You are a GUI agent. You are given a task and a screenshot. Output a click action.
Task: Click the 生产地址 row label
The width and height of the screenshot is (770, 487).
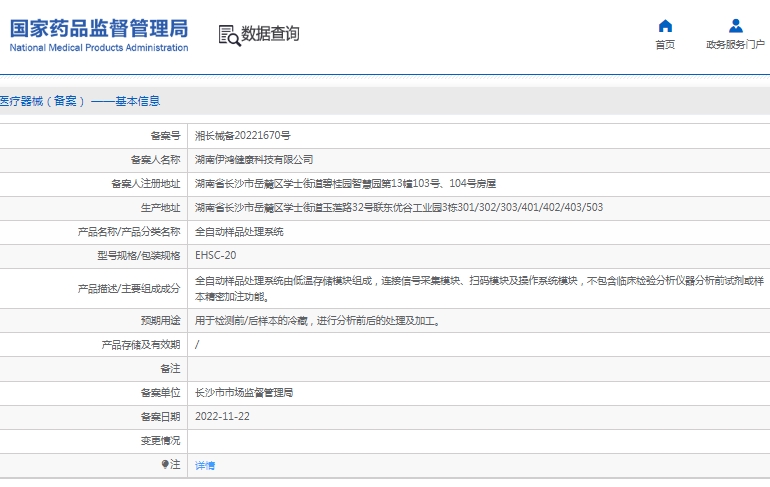point(161,208)
